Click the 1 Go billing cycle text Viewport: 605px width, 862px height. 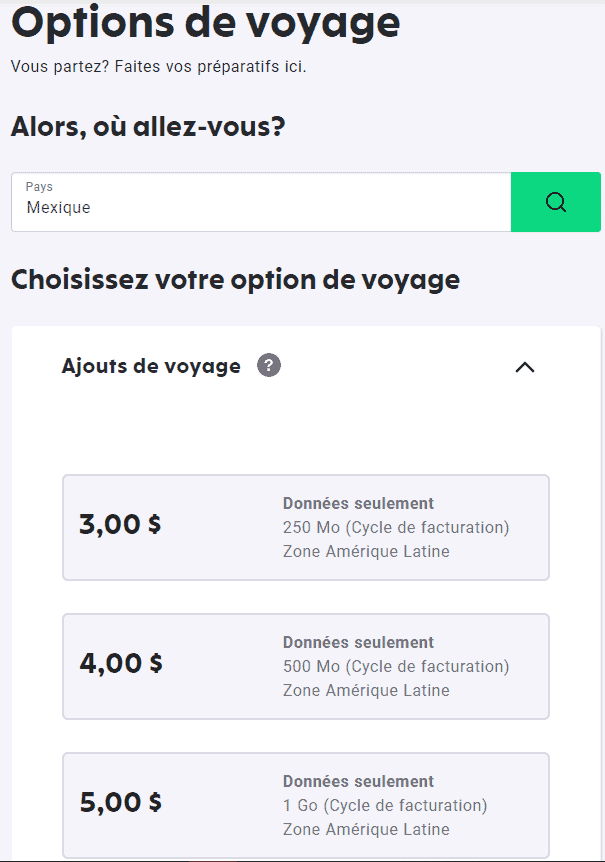click(x=385, y=805)
